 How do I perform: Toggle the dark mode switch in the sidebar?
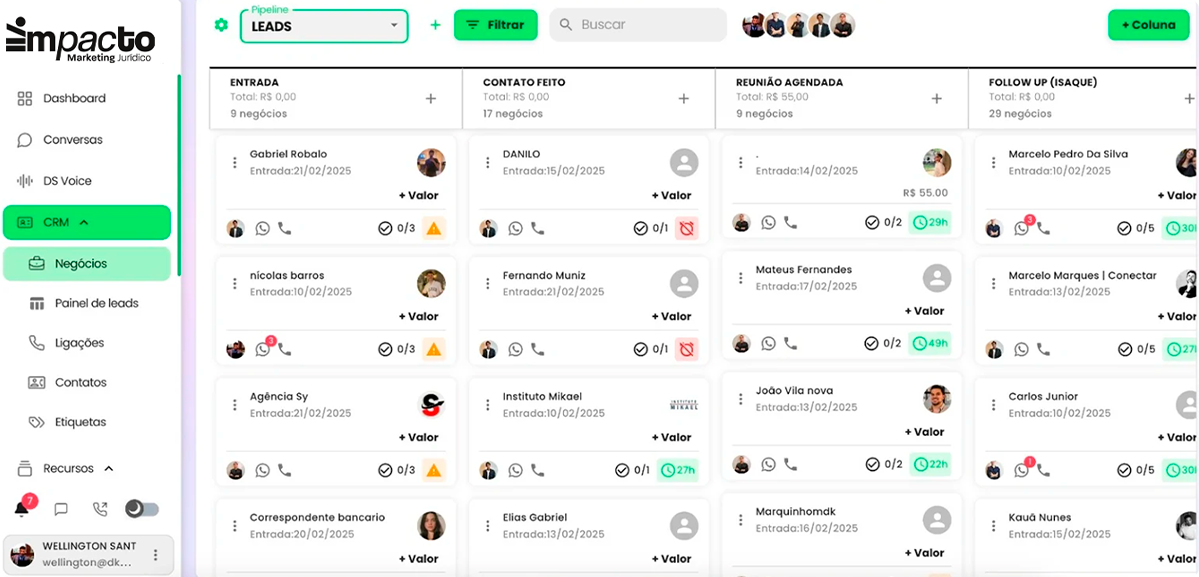pyautogui.click(x=141, y=508)
